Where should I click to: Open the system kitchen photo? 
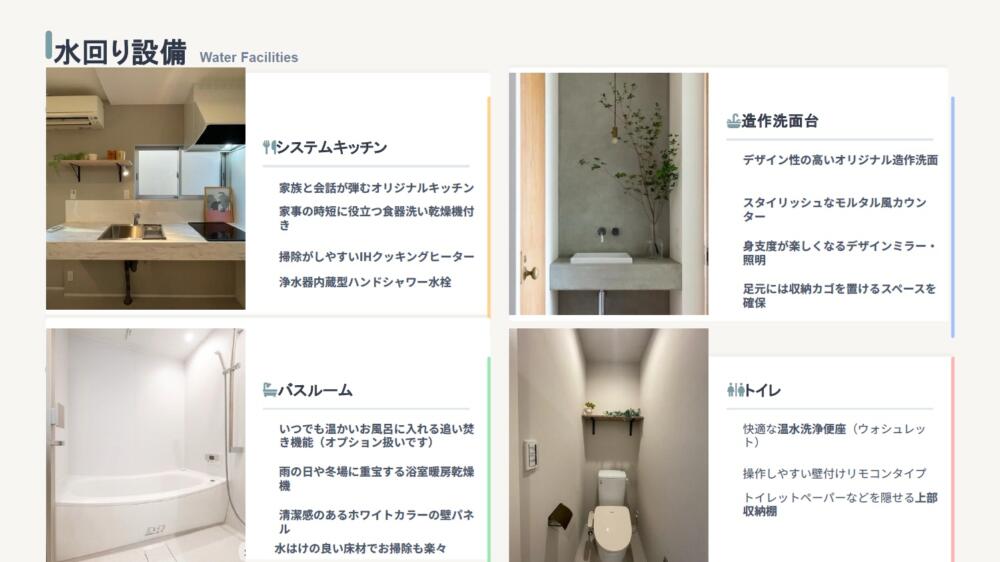click(145, 189)
